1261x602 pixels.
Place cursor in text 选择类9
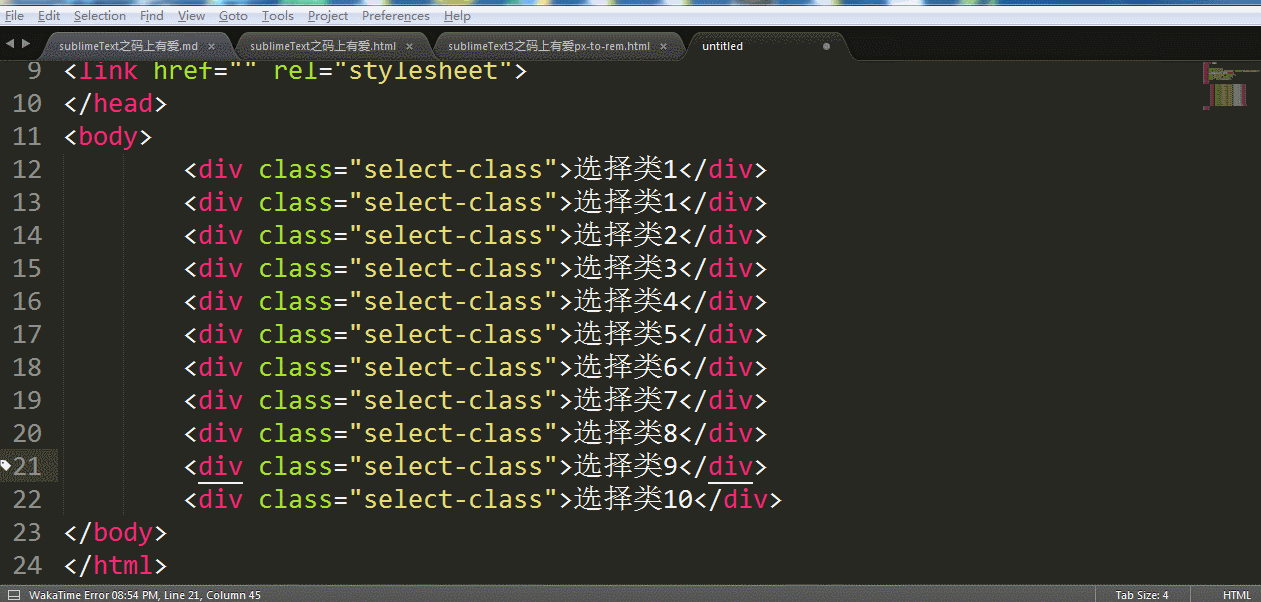point(626,466)
